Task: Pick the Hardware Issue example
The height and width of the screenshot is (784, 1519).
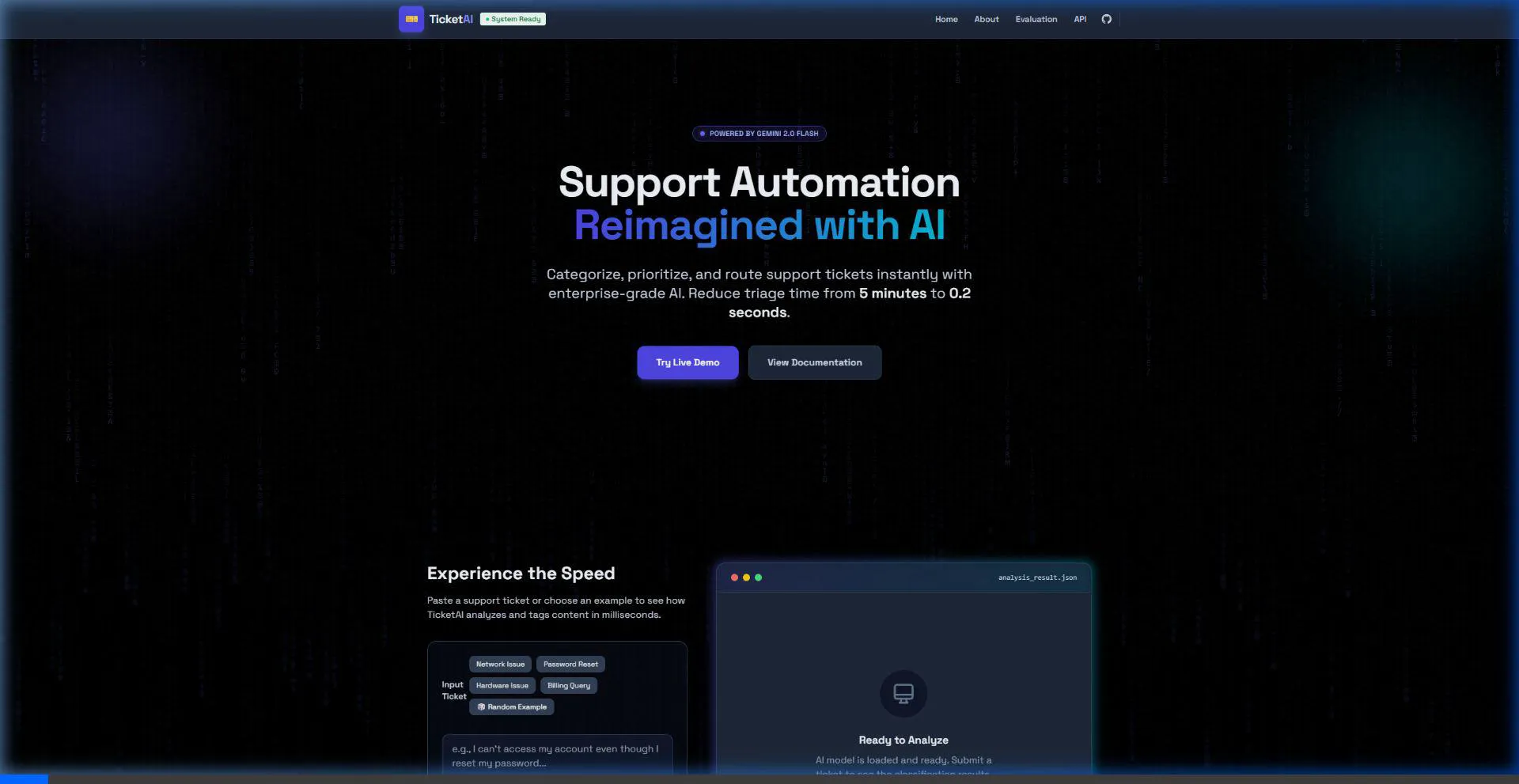Action: [502, 686]
